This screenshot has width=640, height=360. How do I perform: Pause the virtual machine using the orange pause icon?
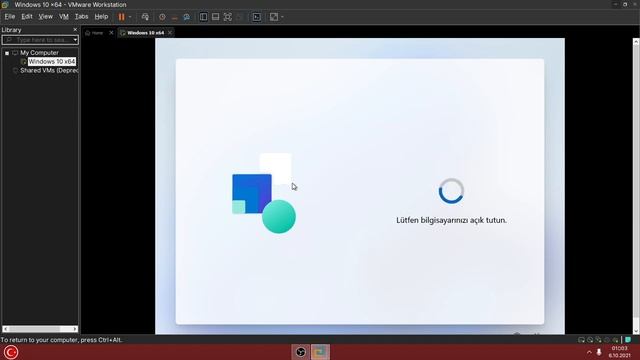(121, 17)
